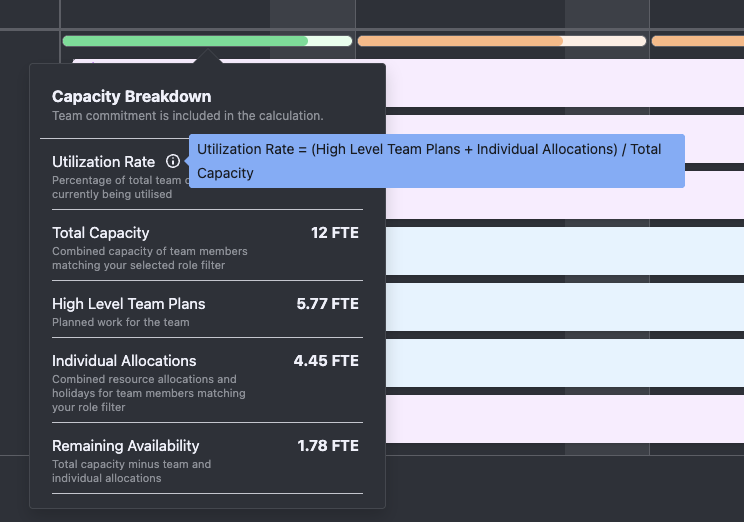744x522 pixels.
Task: Click the Total Capacity description text
Action: click(x=149, y=258)
